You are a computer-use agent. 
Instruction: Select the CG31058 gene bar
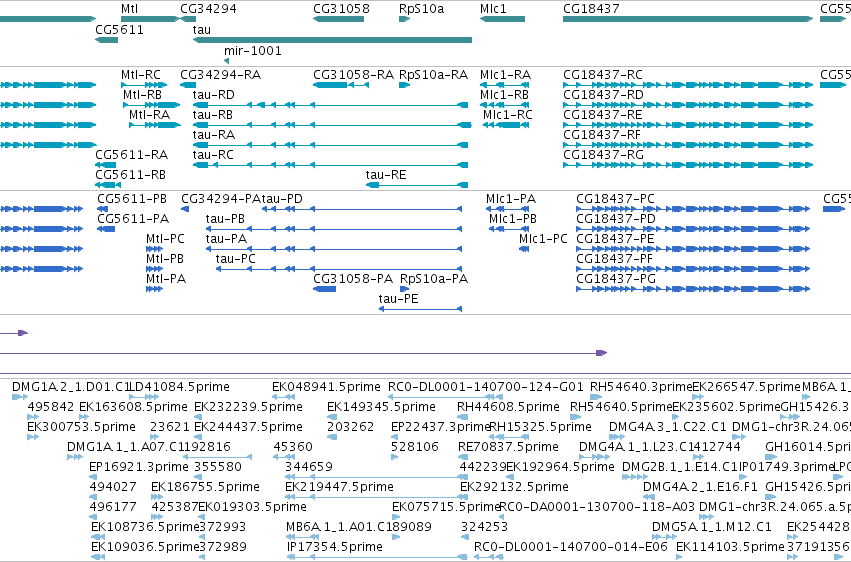click(x=339, y=19)
